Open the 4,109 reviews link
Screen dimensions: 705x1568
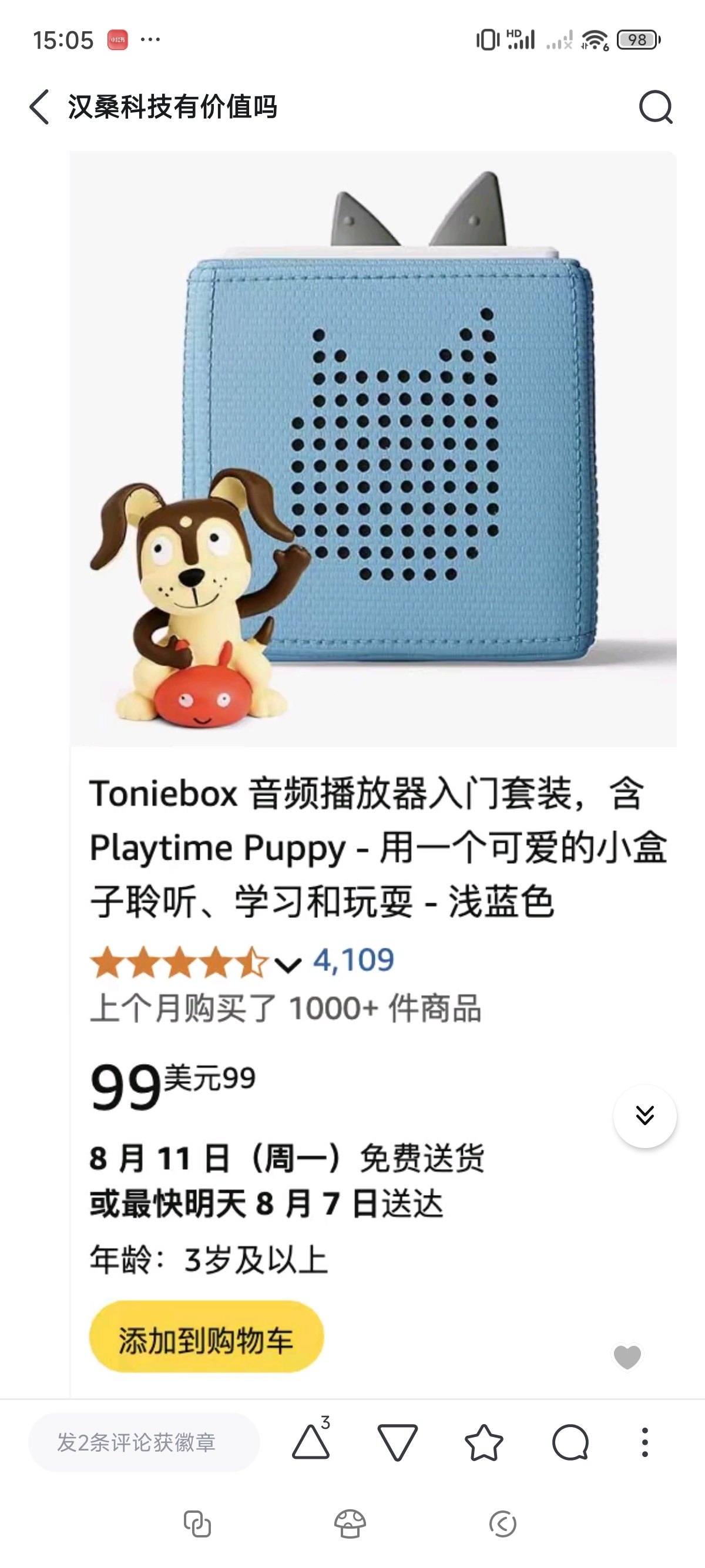[x=354, y=960]
